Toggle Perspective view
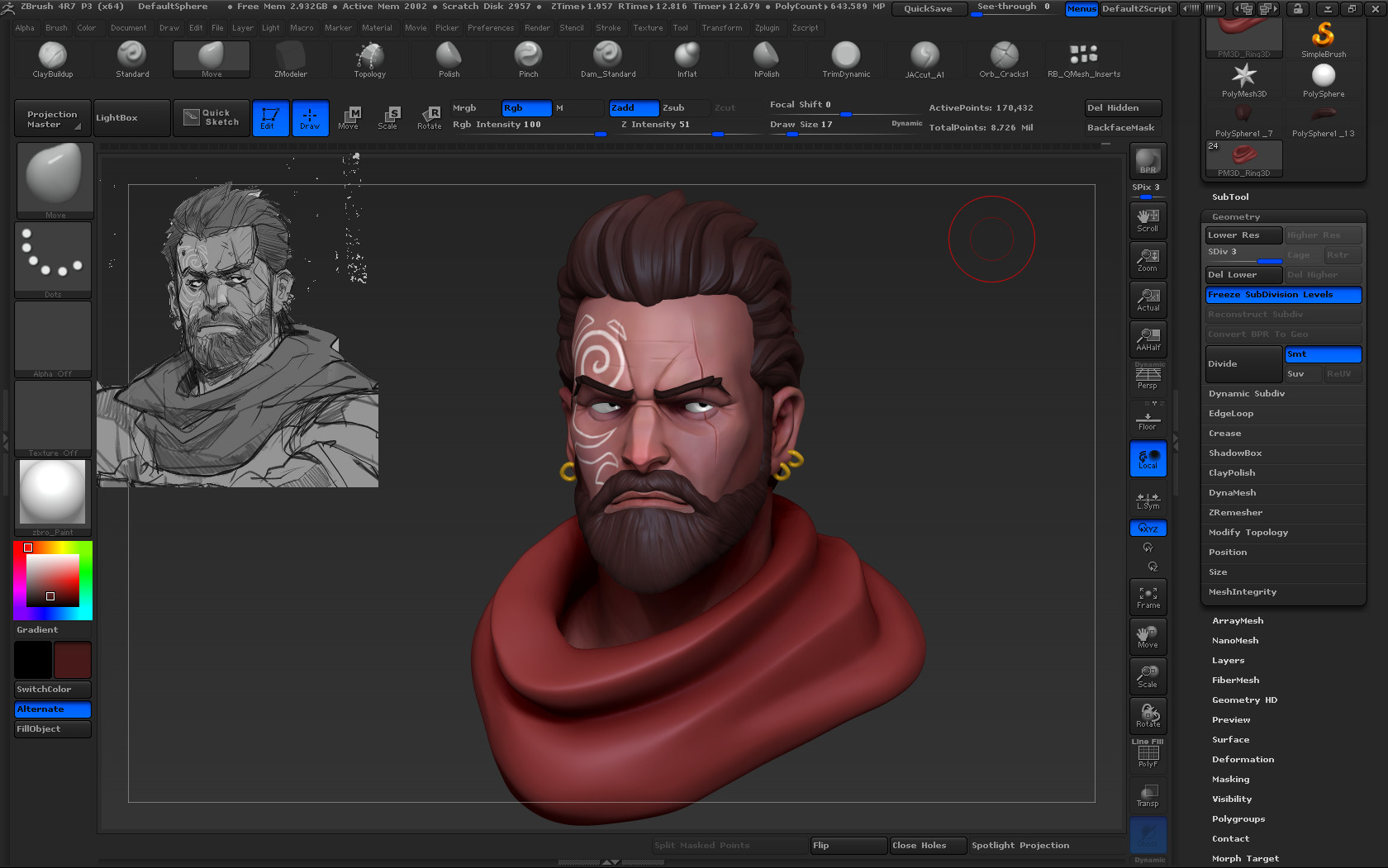Image resolution: width=1388 pixels, height=868 pixels. pyautogui.click(x=1148, y=378)
